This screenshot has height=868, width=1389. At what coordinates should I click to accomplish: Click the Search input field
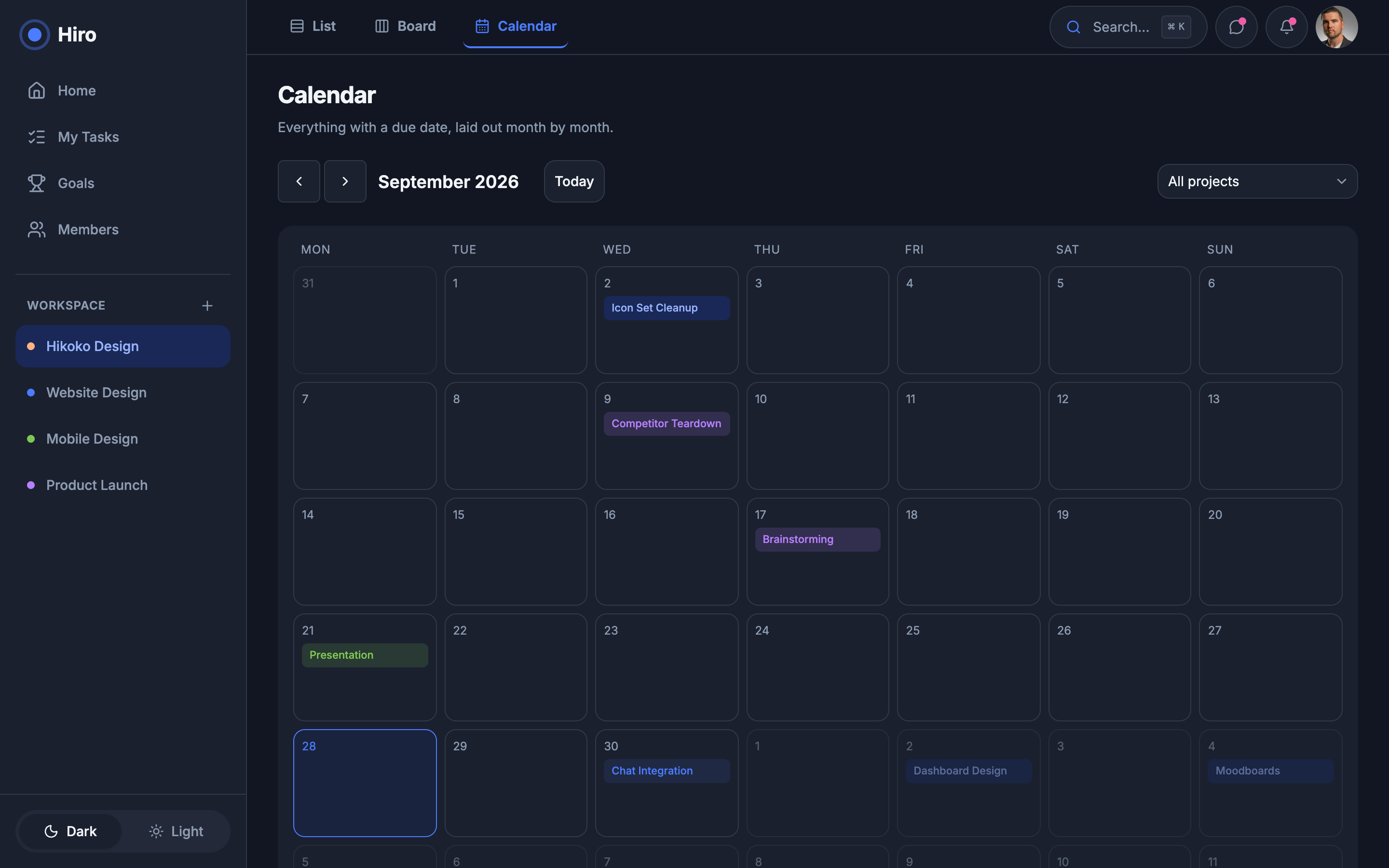(1128, 27)
